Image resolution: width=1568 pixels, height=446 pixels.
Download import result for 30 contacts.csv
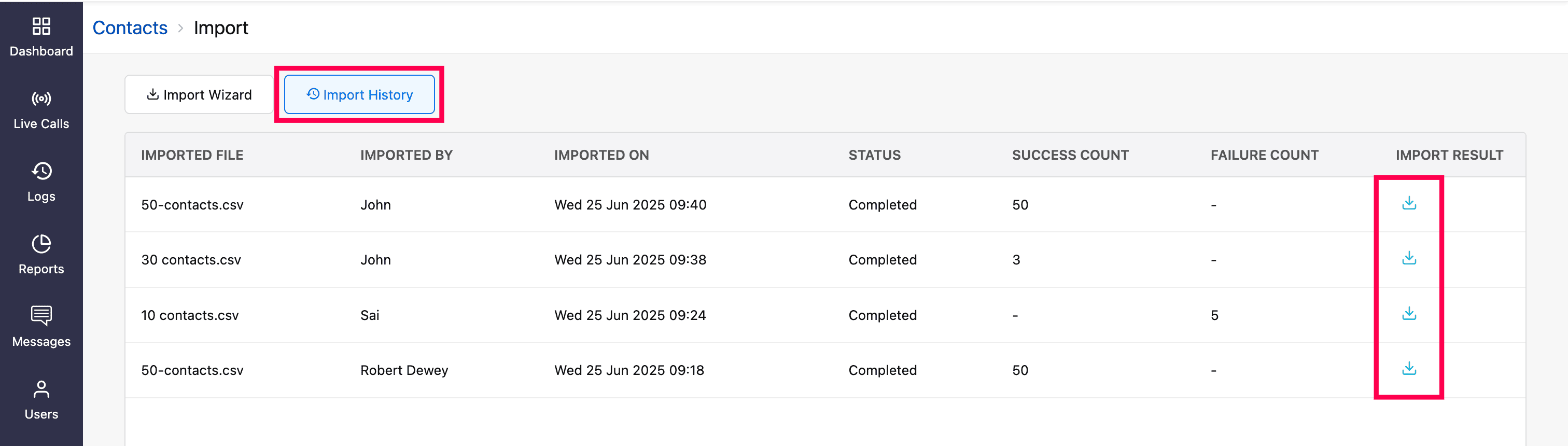pos(1408,259)
